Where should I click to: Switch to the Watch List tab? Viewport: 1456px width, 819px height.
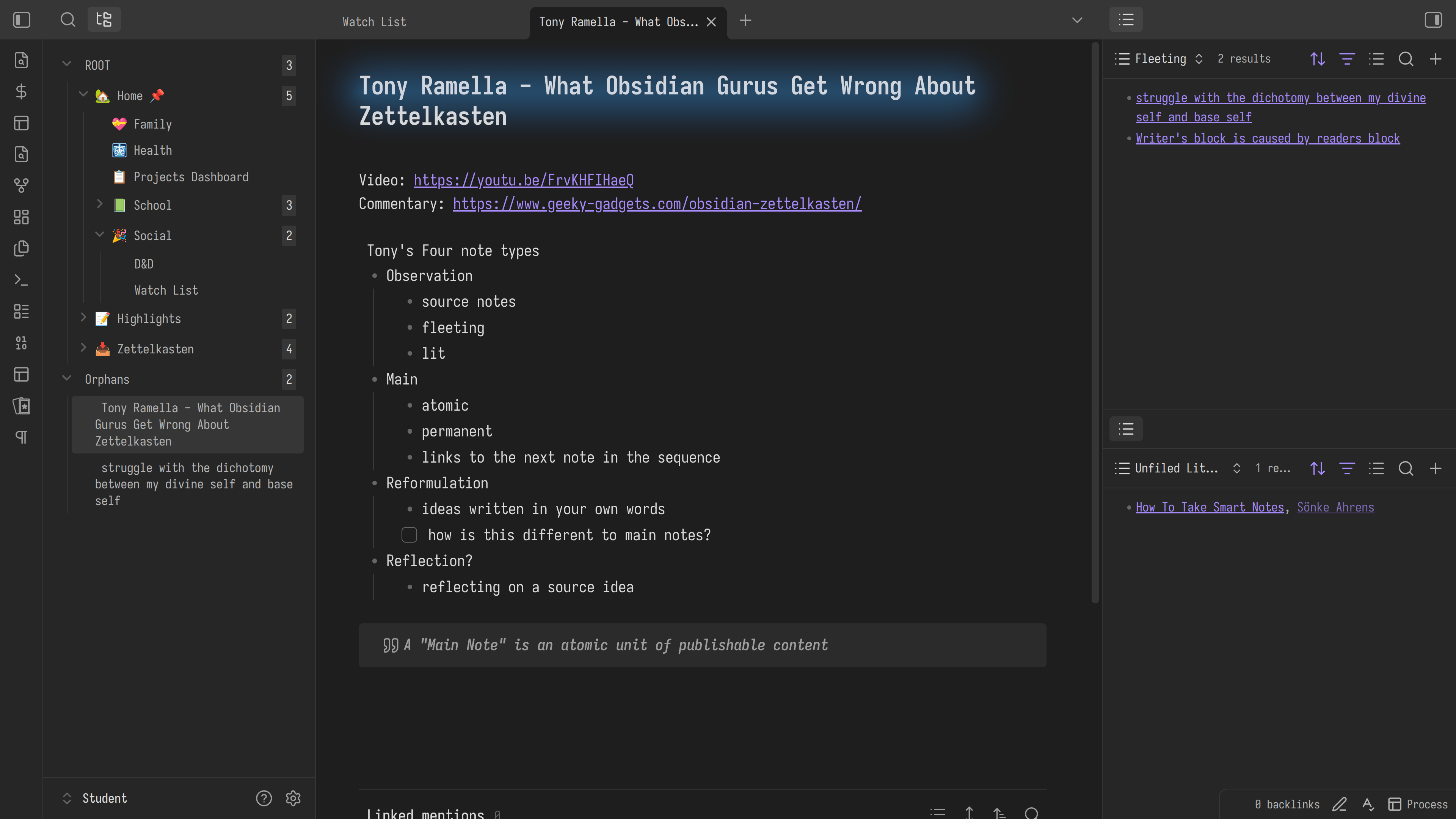tap(374, 22)
